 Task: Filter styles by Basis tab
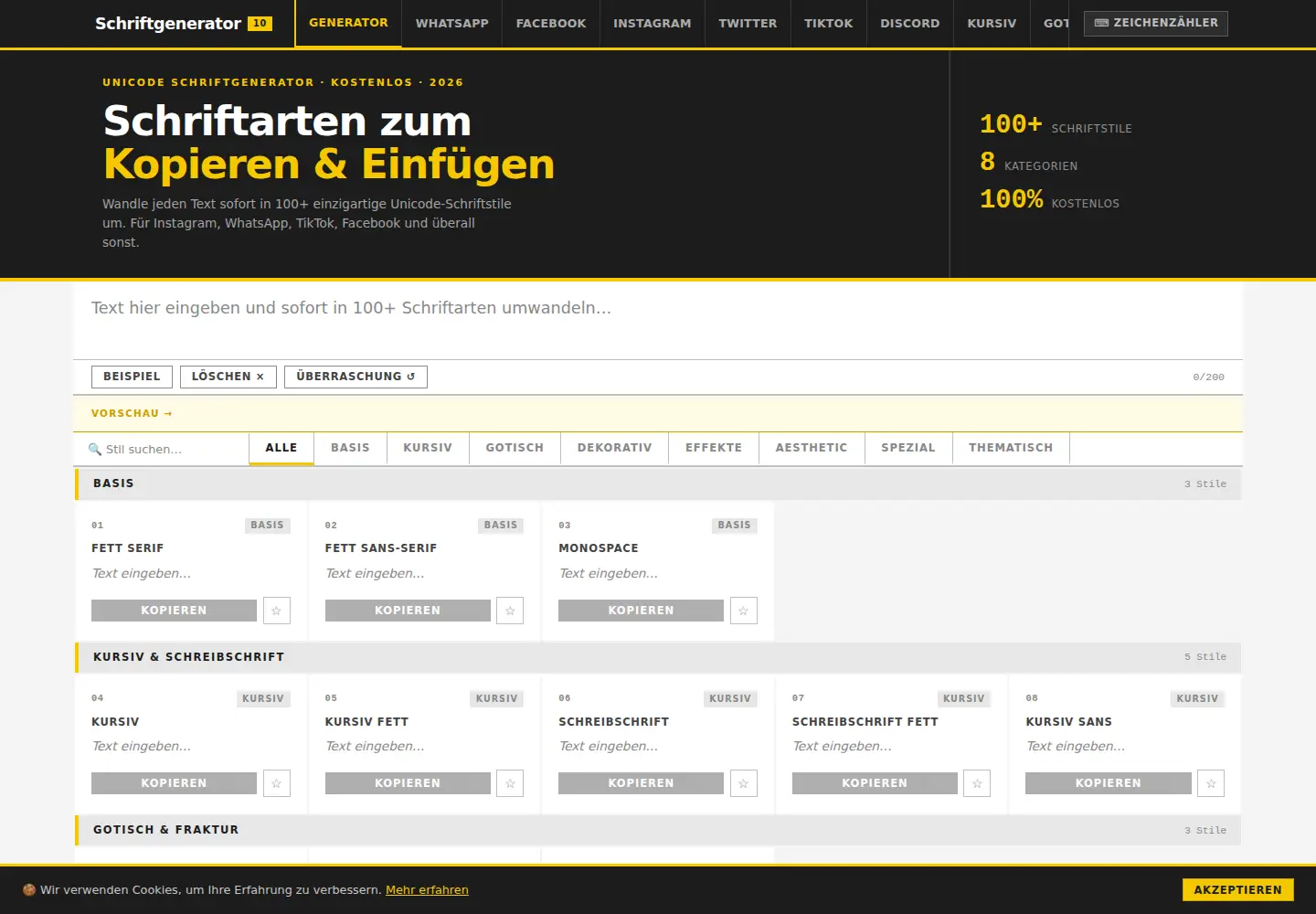click(351, 448)
